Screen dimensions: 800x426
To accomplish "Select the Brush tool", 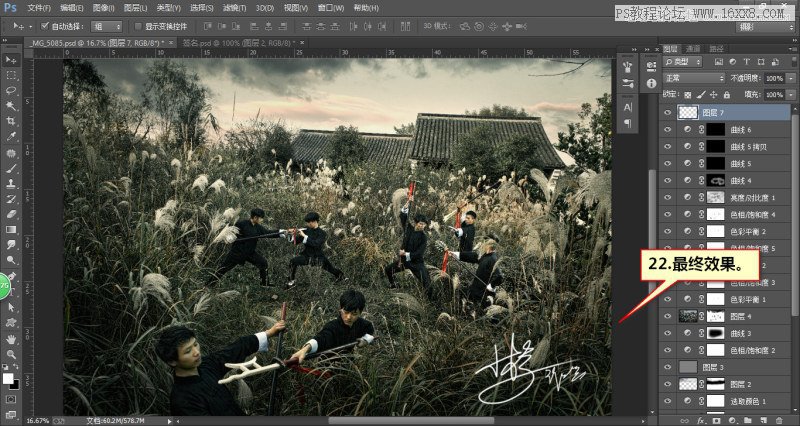I will click(x=11, y=168).
